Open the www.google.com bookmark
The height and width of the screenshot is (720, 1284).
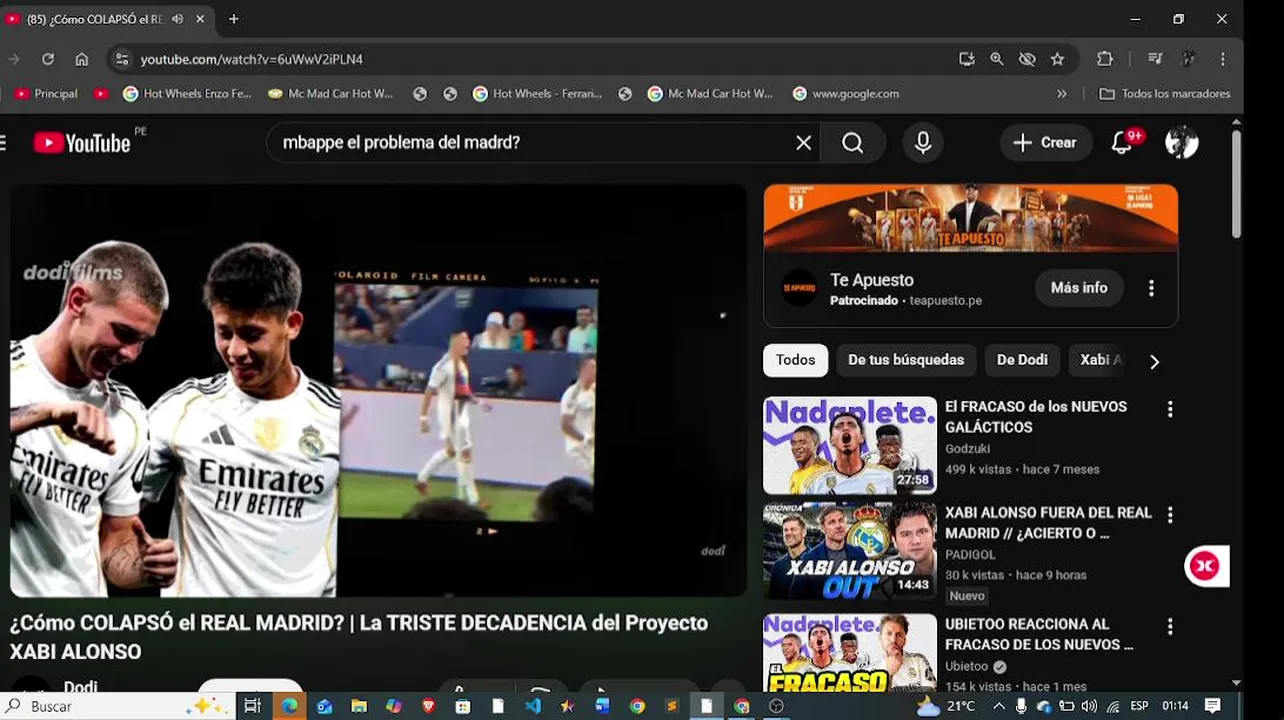click(846, 94)
